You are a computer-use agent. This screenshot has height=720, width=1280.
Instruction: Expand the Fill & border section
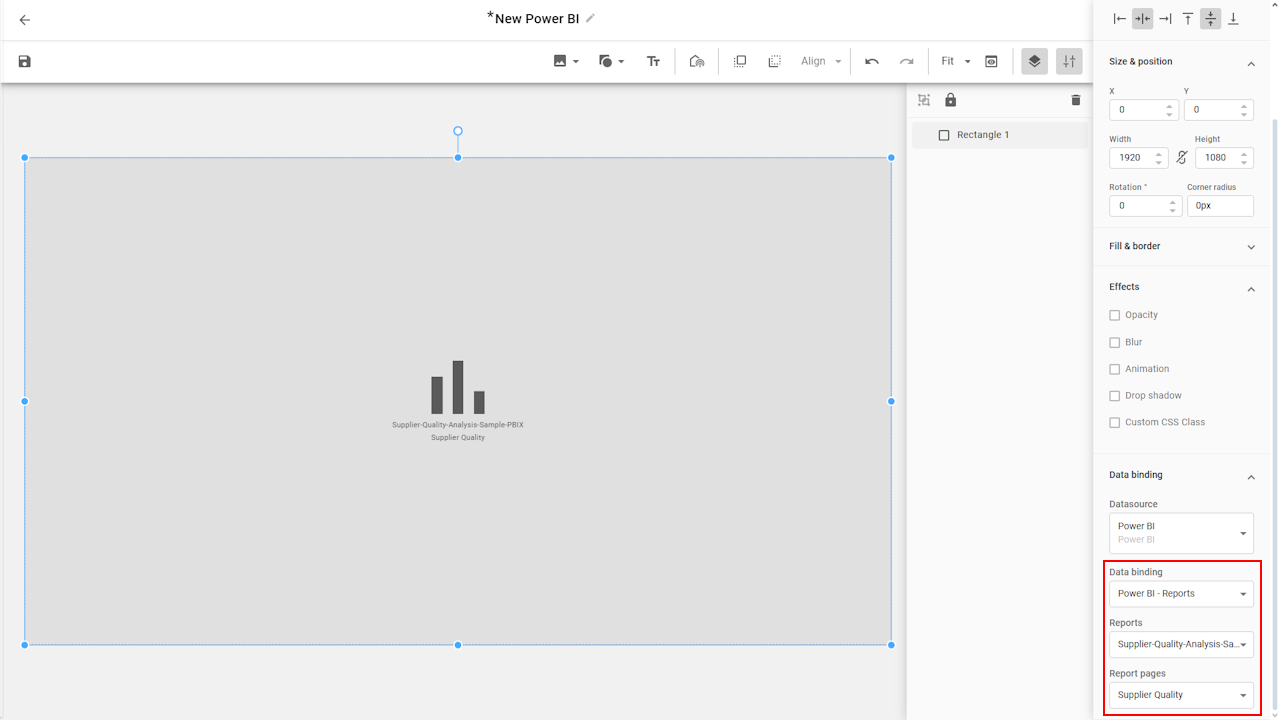click(1180, 246)
